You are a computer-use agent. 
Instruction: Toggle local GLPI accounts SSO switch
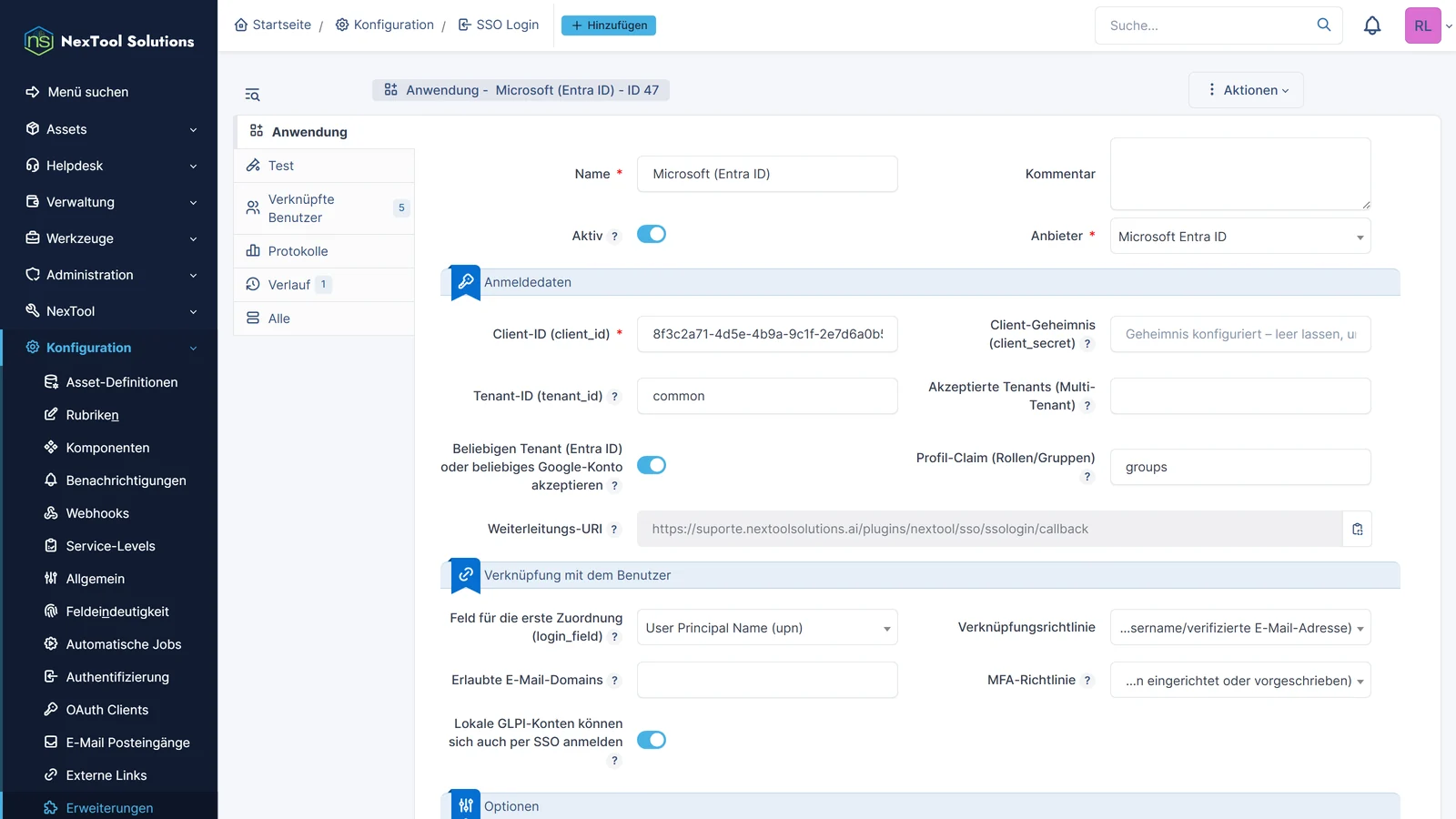(x=652, y=740)
